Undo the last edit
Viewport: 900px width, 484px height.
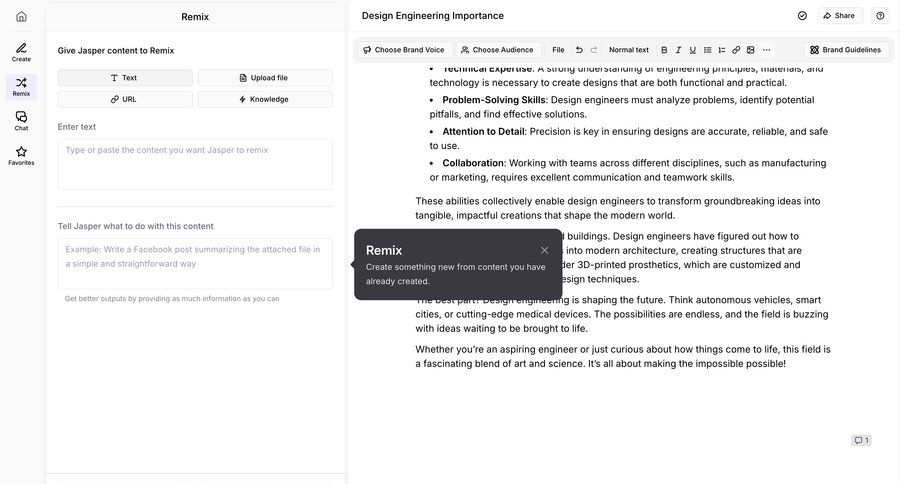pyautogui.click(x=579, y=50)
